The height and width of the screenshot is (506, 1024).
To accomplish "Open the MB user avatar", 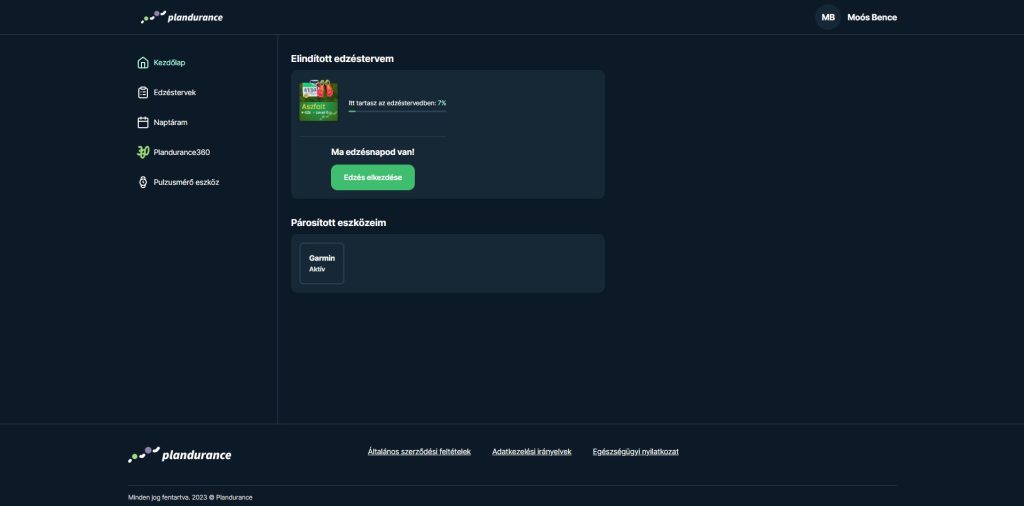I will coord(828,17).
